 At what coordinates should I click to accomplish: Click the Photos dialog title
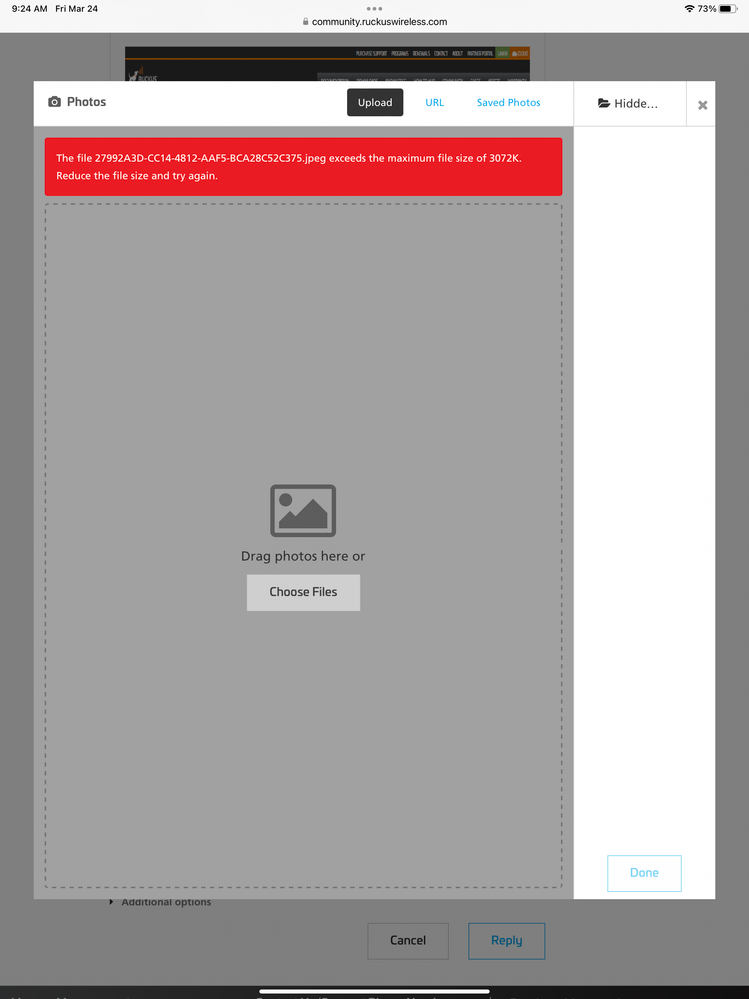click(86, 102)
